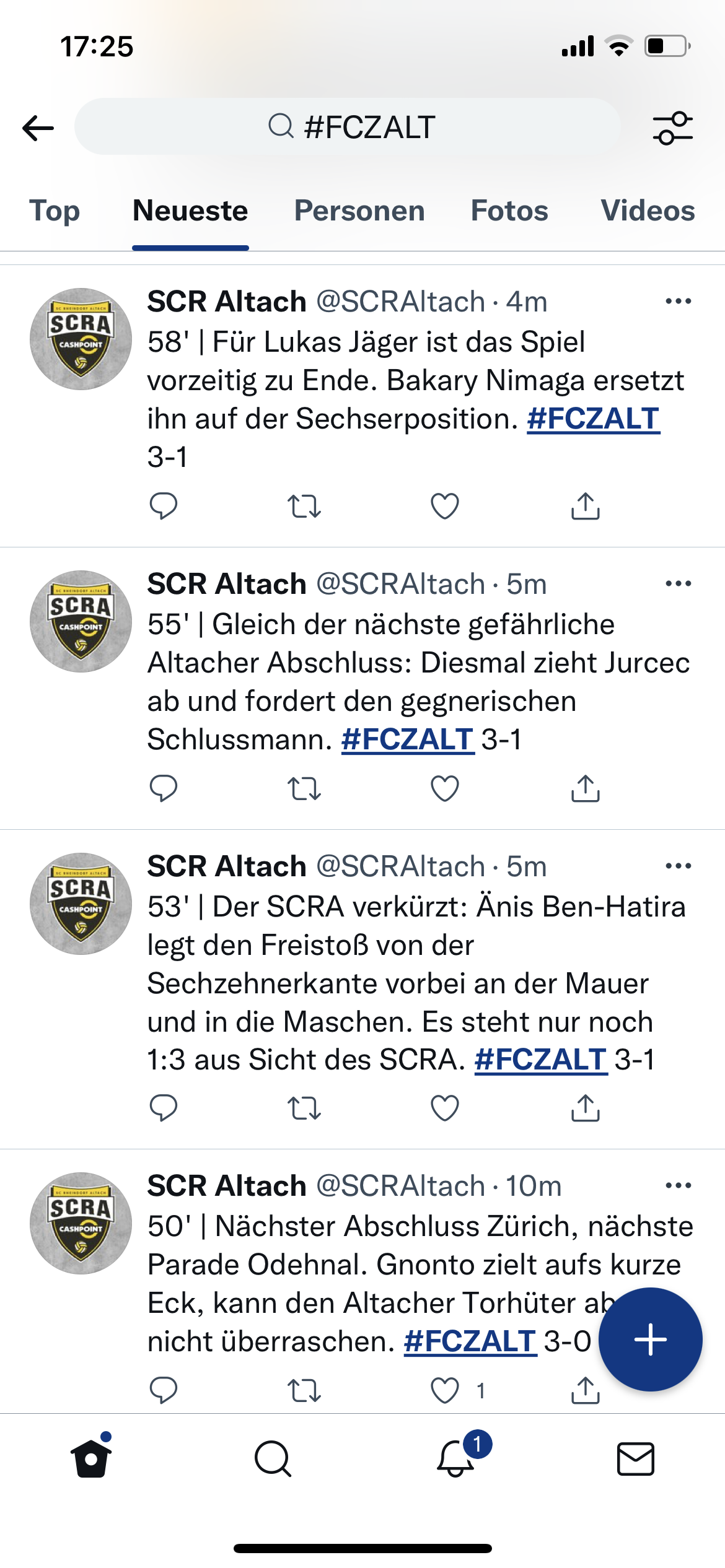The height and width of the screenshot is (1568, 725).
Task: Switch to the Personen tab
Action: [x=359, y=211]
